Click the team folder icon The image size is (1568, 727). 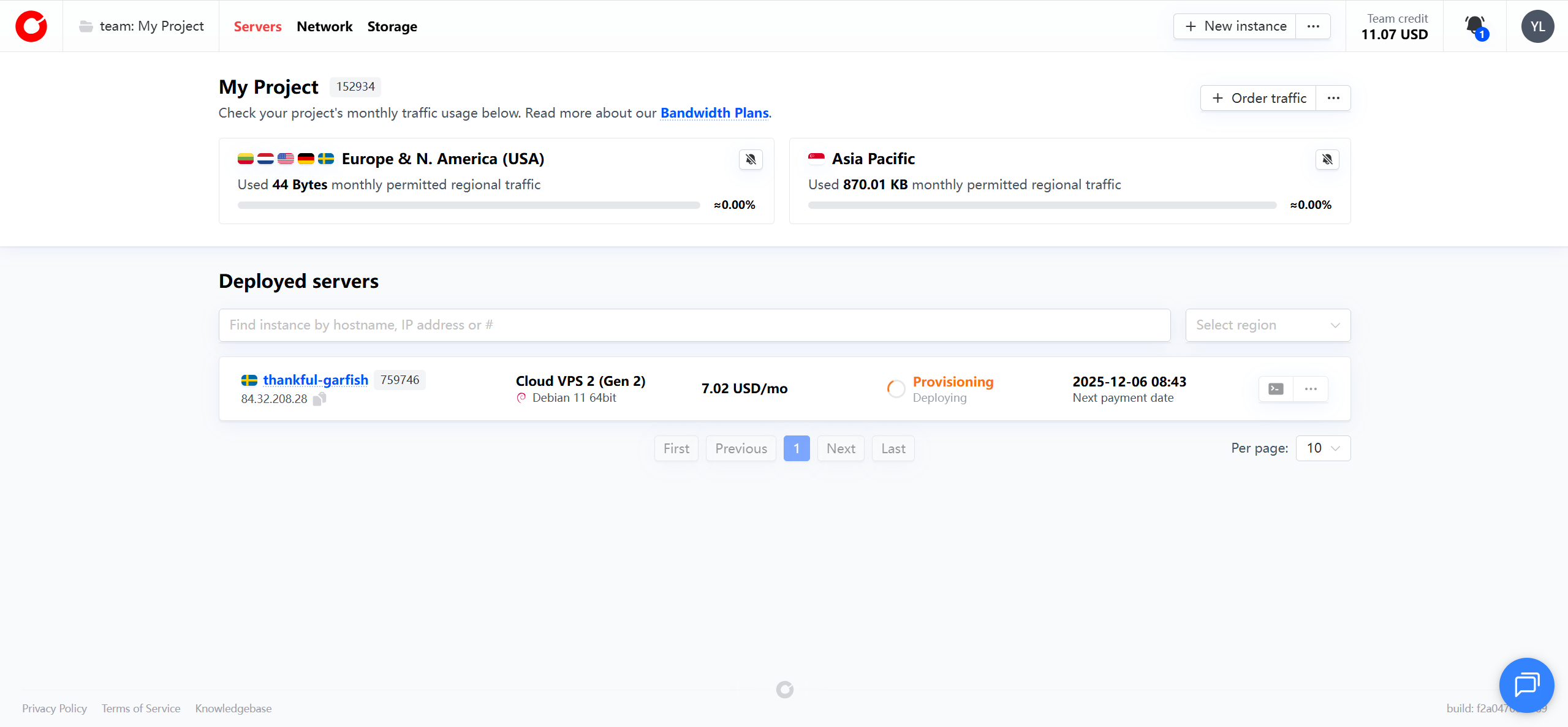(86, 26)
